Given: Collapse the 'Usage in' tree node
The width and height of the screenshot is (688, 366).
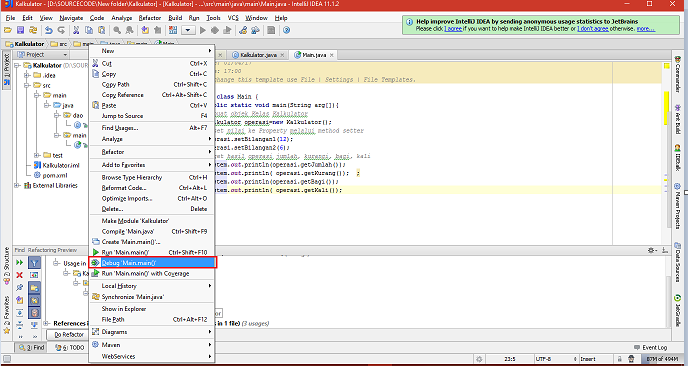Looking at the screenshot, I should (56, 263).
